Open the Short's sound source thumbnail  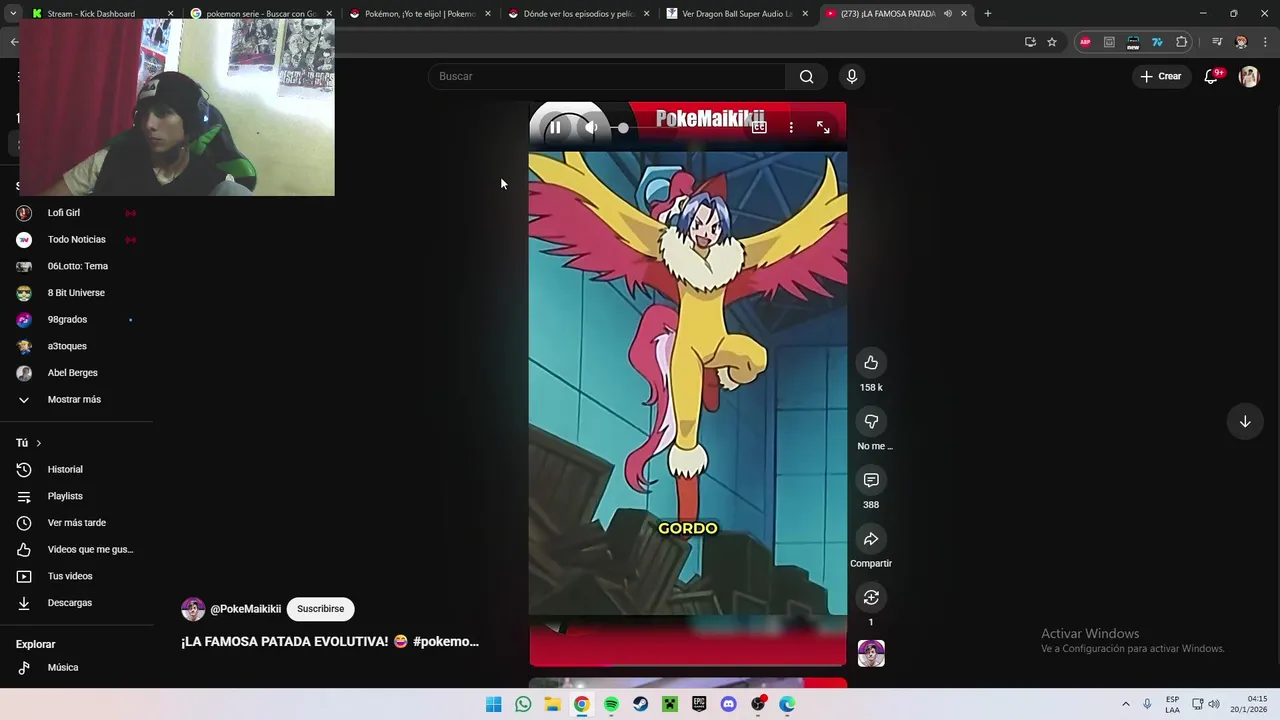pyautogui.click(x=871, y=653)
